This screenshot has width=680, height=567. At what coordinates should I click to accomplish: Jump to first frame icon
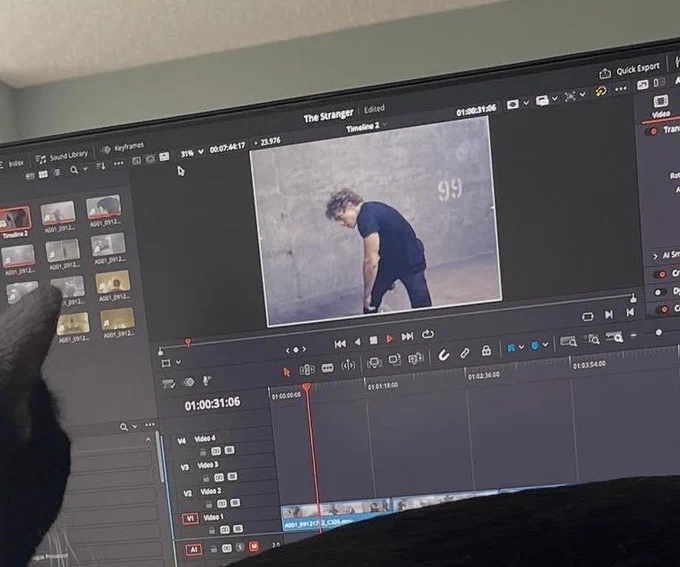[340, 344]
